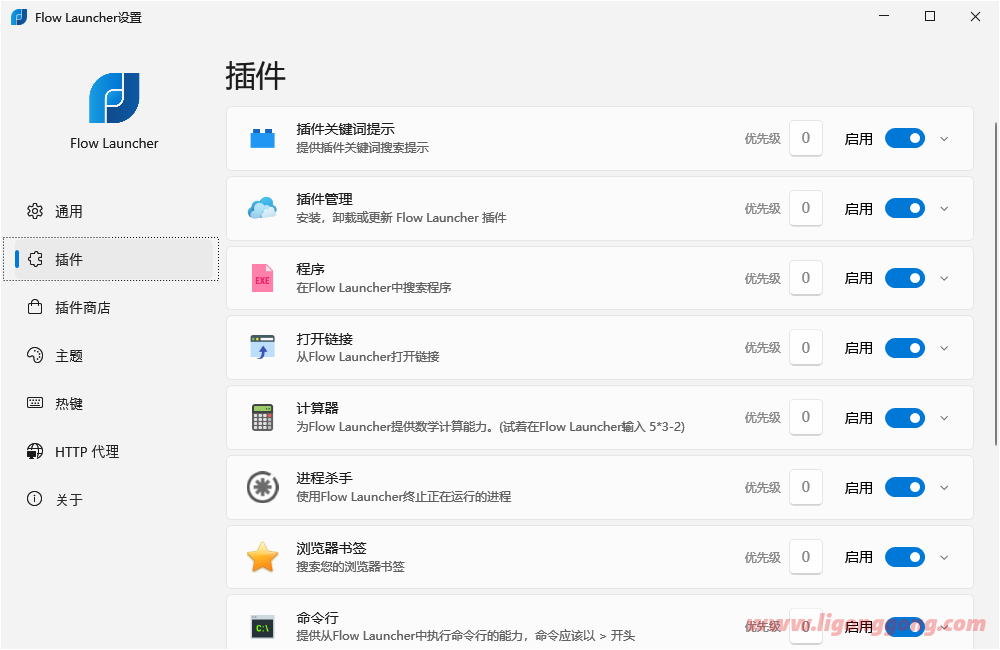1000x650 pixels.
Task: Click the 插件关键词提示 priority field
Action: pos(805,138)
